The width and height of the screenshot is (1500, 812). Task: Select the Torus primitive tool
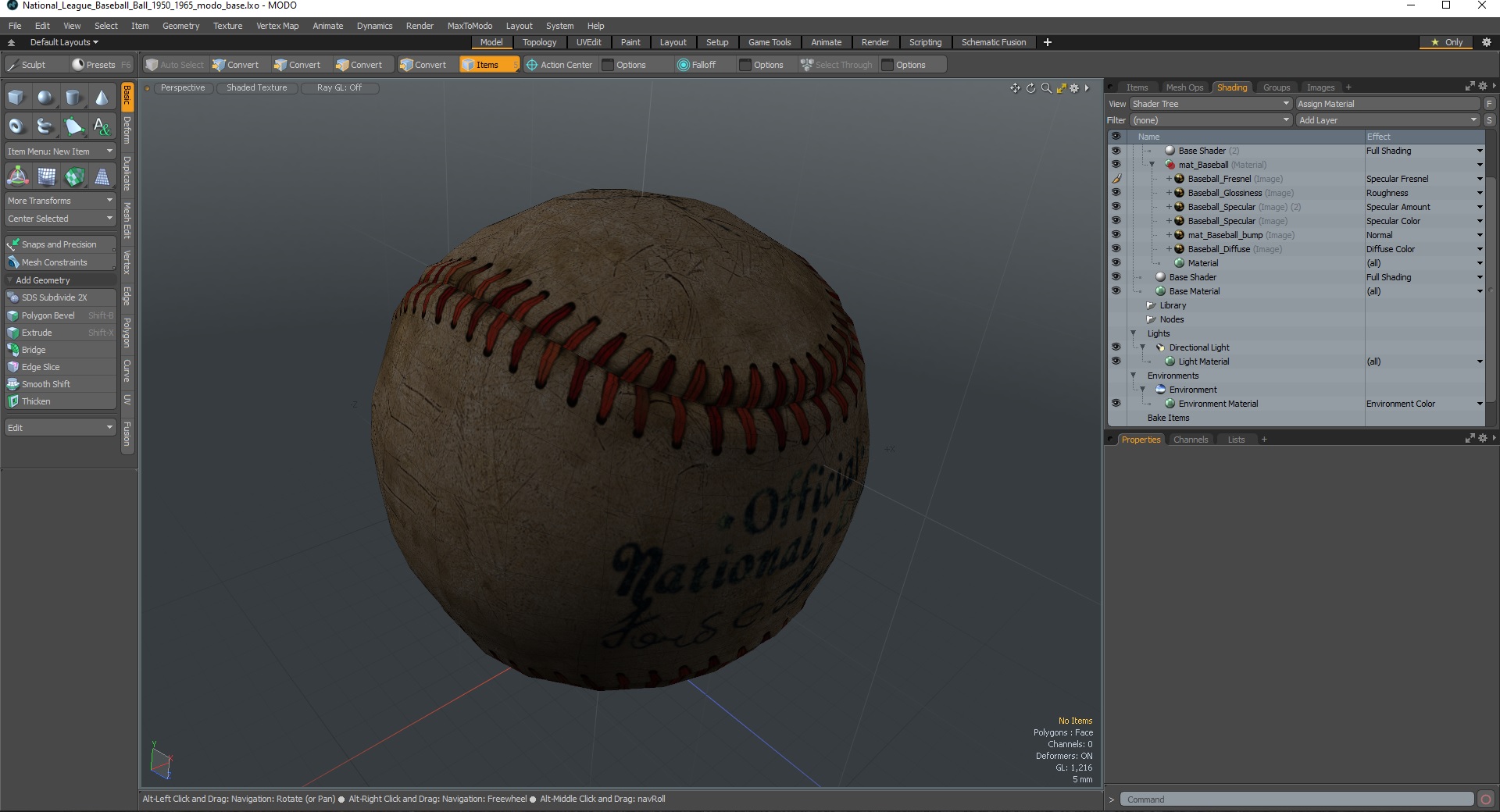[x=17, y=126]
